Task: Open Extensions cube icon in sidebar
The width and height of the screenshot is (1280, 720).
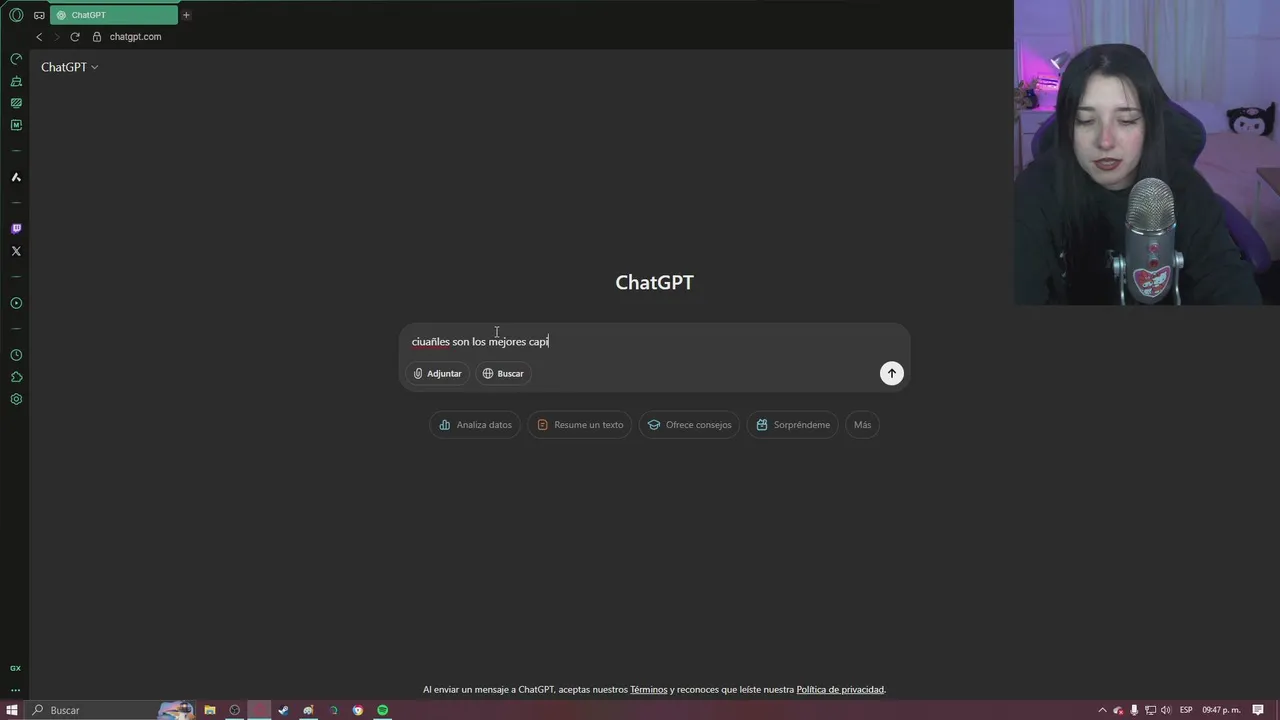Action: [x=16, y=377]
